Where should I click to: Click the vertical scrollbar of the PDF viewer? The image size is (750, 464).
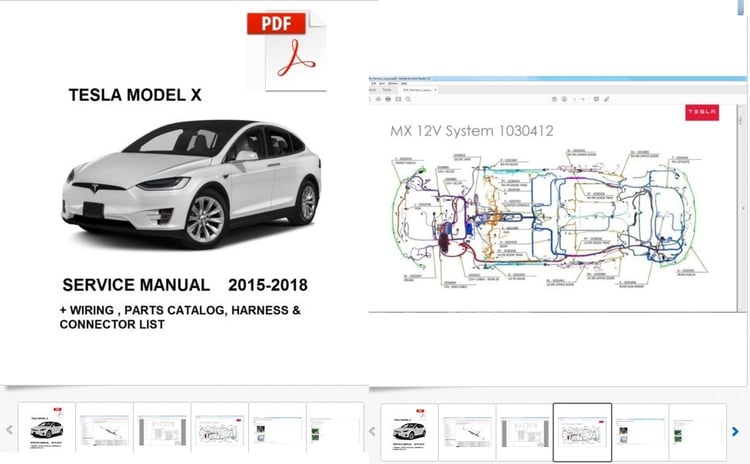pos(742,208)
